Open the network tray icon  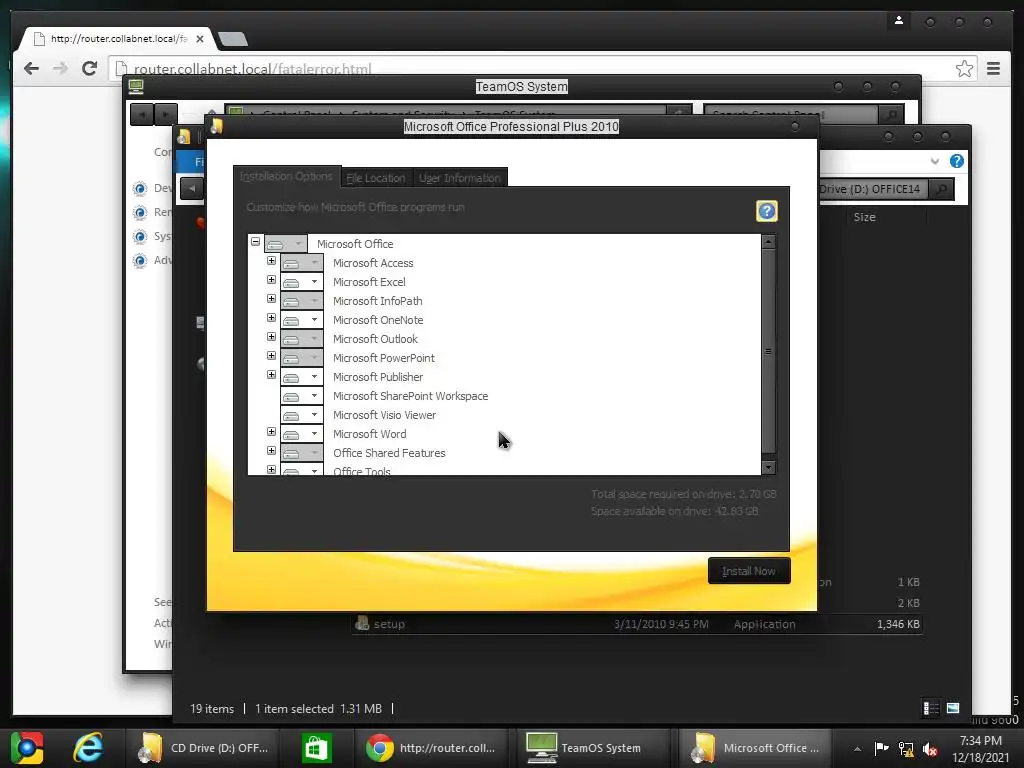pyautogui.click(x=906, y=748)
